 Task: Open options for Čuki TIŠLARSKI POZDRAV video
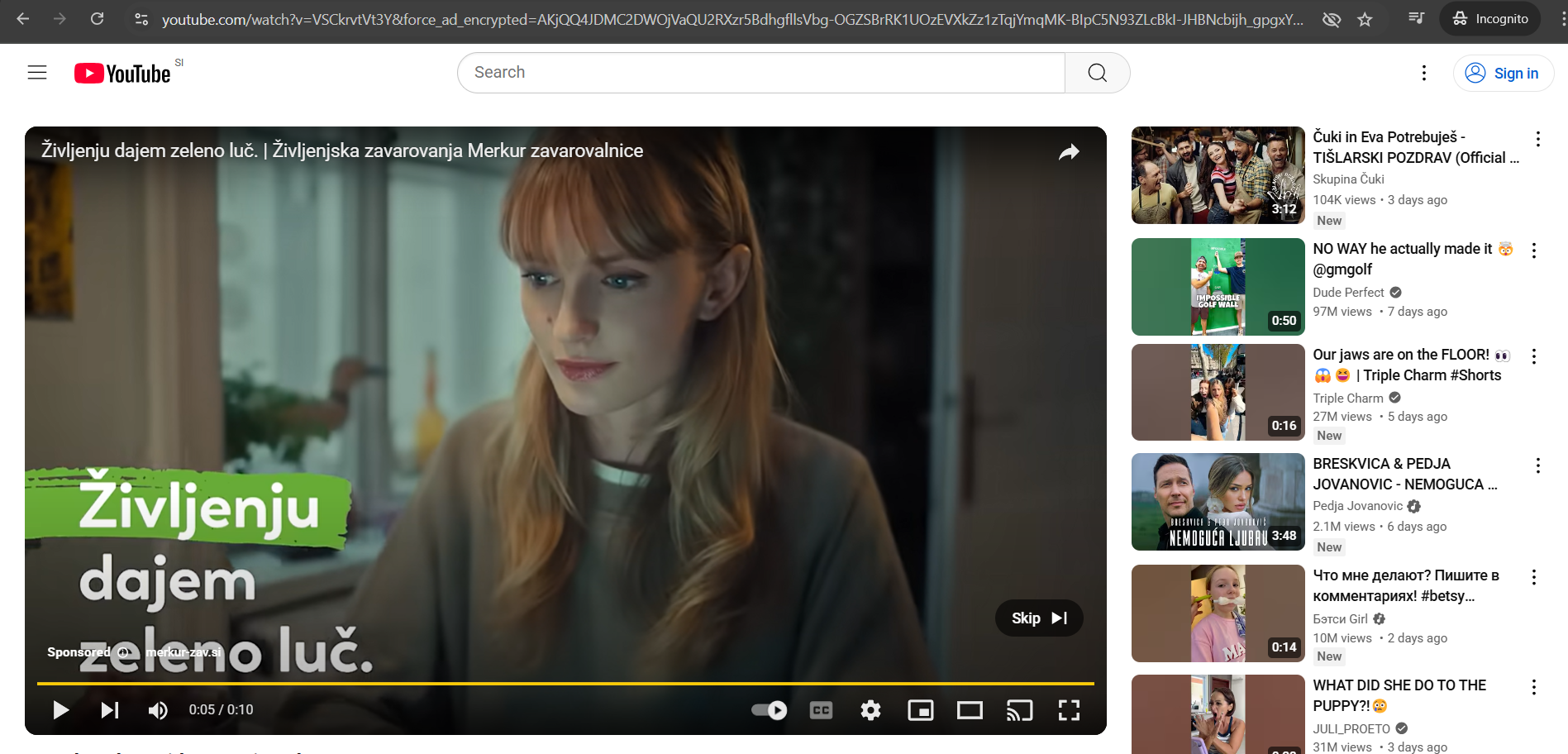(x=1537, y=139)
